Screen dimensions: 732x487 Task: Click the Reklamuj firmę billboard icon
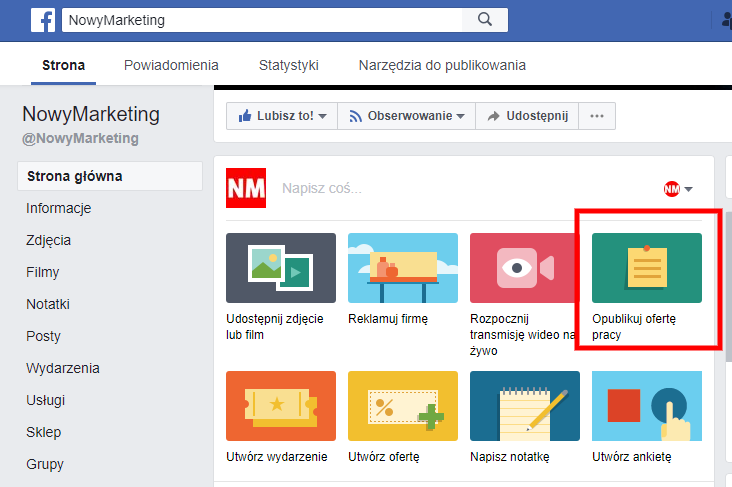pyautogui.click(x=402, y=268)
